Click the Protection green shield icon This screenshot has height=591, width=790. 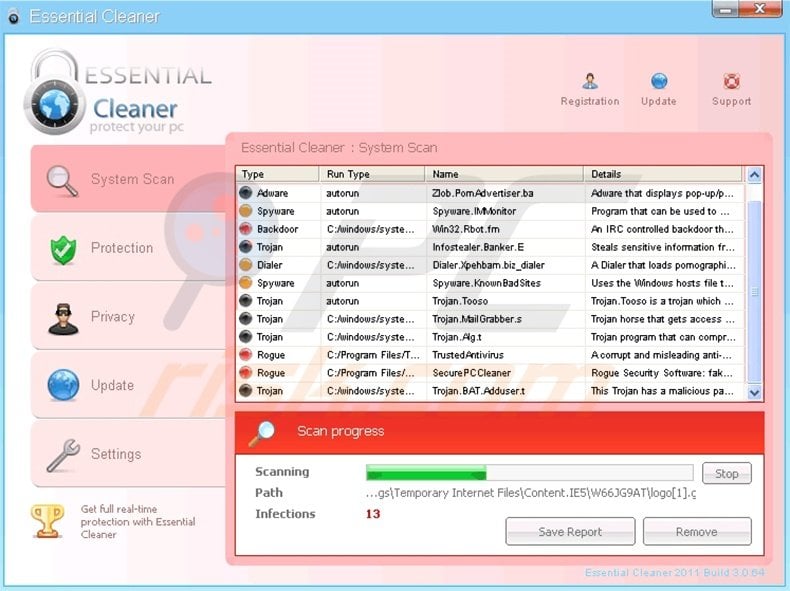[63, 249]
